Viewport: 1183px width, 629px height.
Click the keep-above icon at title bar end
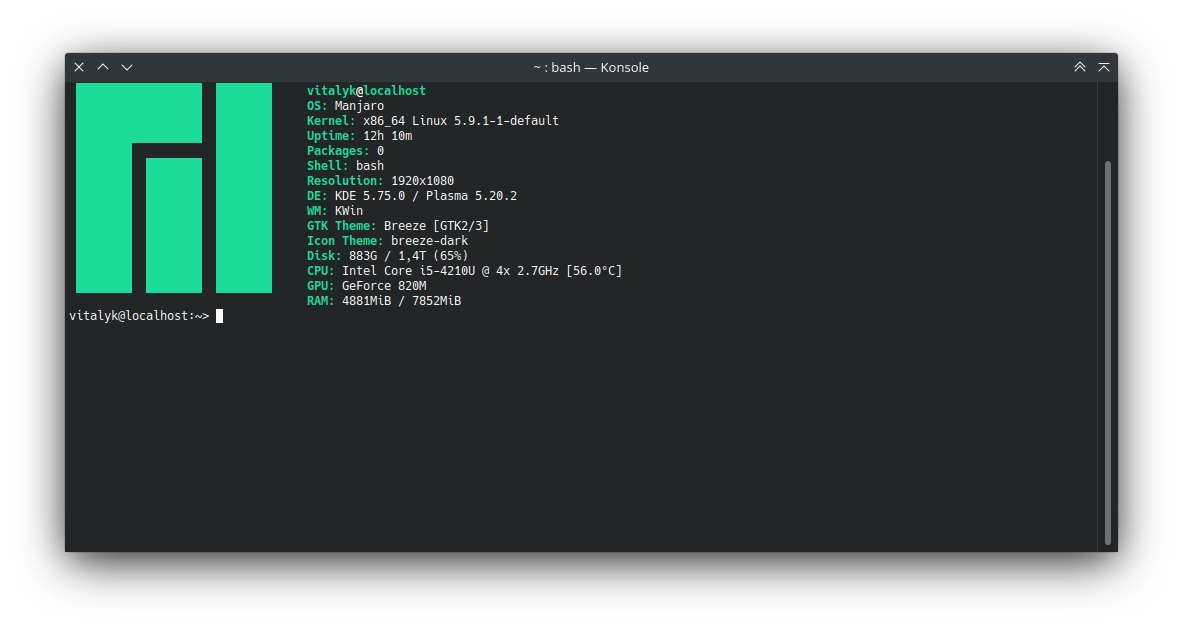(x=1104, y=67)
